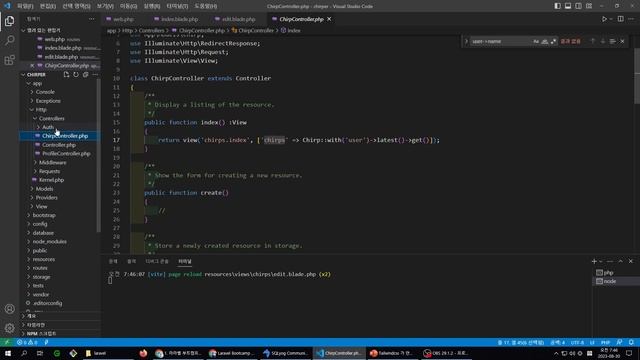Image resolution: width=640 pixels, height=360 pixels.
Task: Open the Accounts icon in activity bar
Action: 9,309
